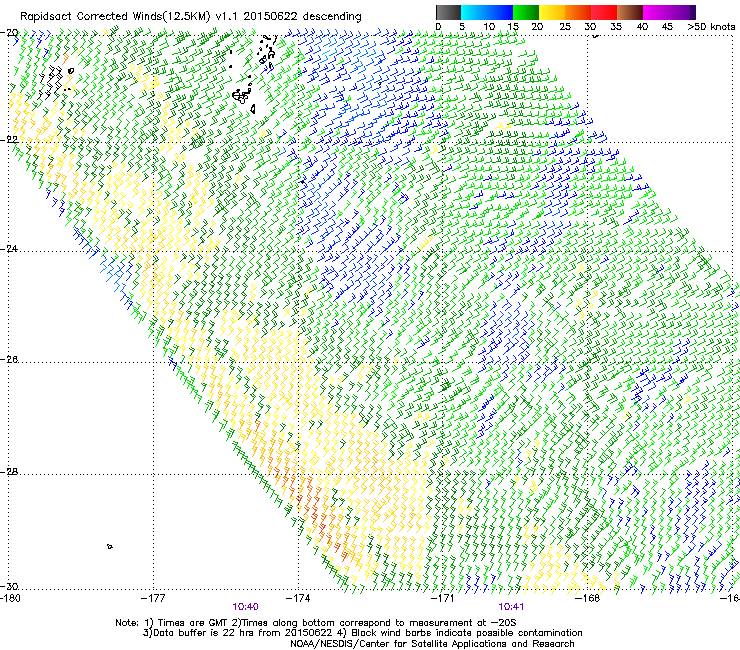Click the '-26' latitude axis label
740x650 pixels.
coord(9,360)
